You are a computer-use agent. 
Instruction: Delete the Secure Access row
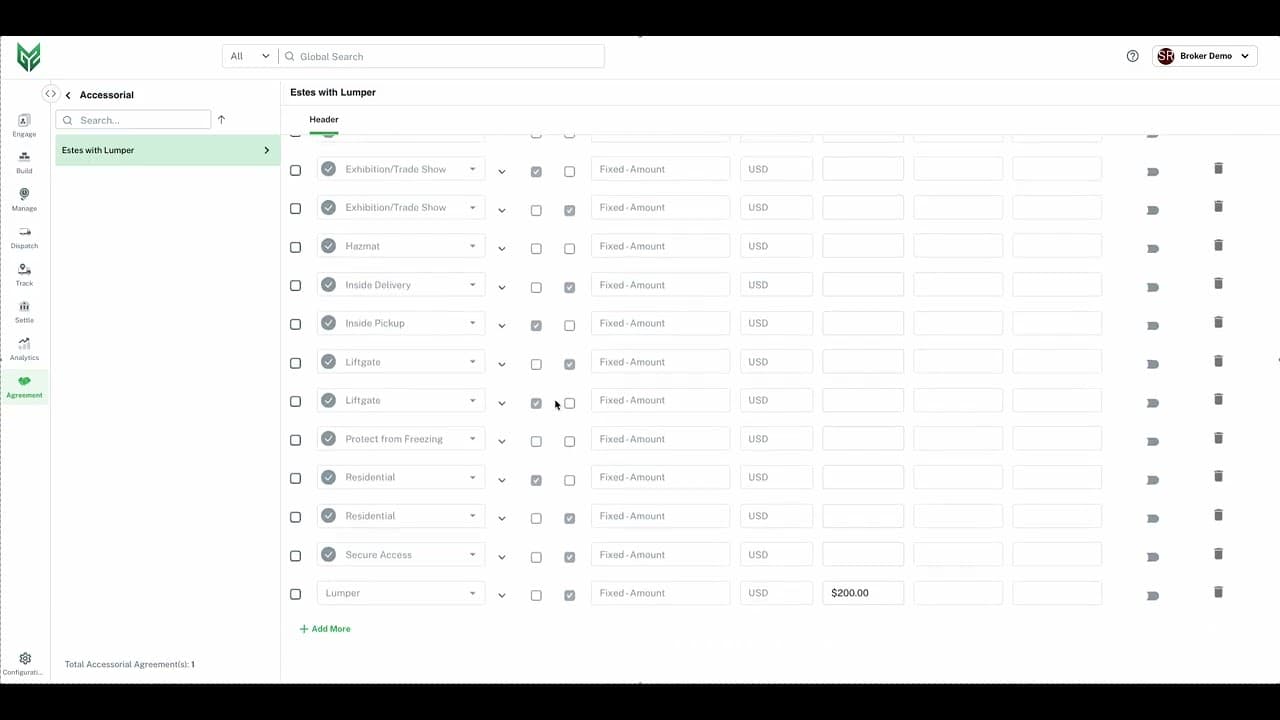click(x=1218, y=553)
